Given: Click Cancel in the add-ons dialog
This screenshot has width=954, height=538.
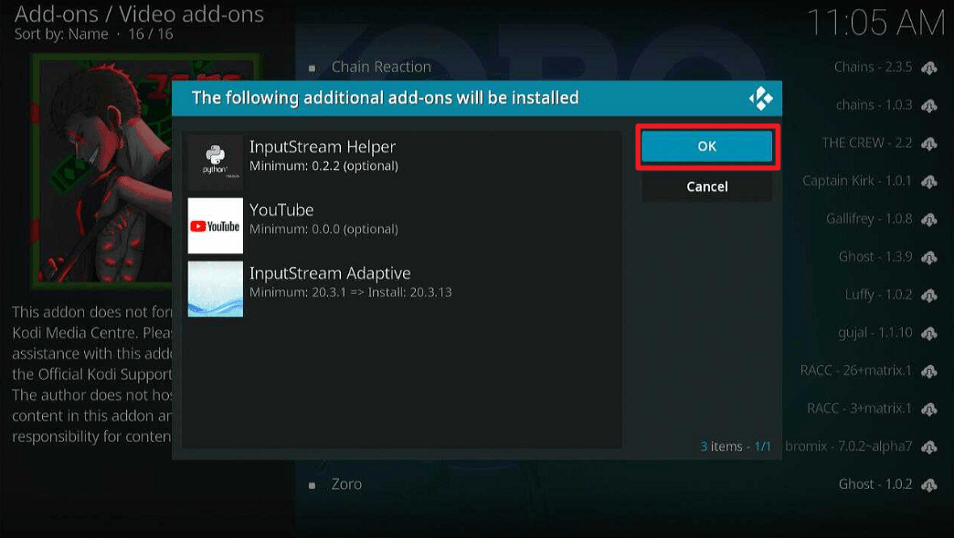Looking at the screenshot, I should (x=706, y=186).
